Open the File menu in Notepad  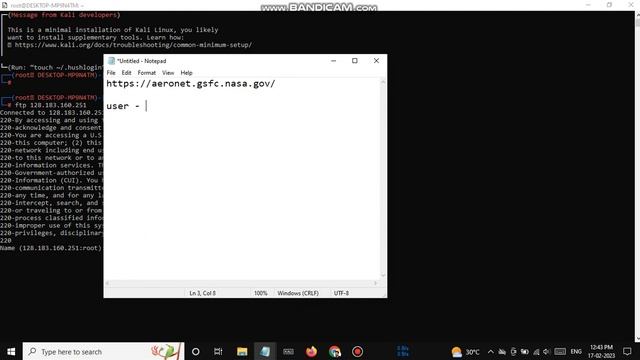point(111,73)
